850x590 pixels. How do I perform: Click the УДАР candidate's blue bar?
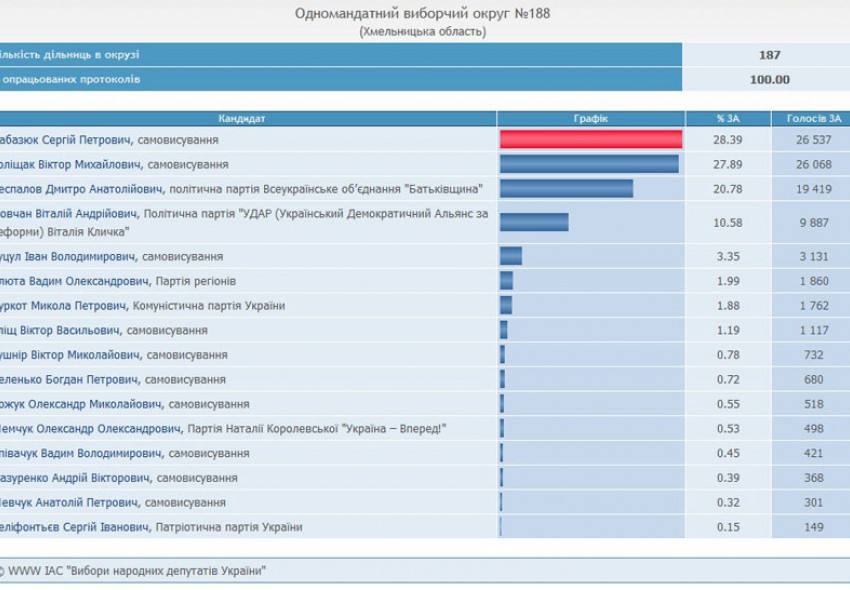pyautogui.click(x=534, y=222)
